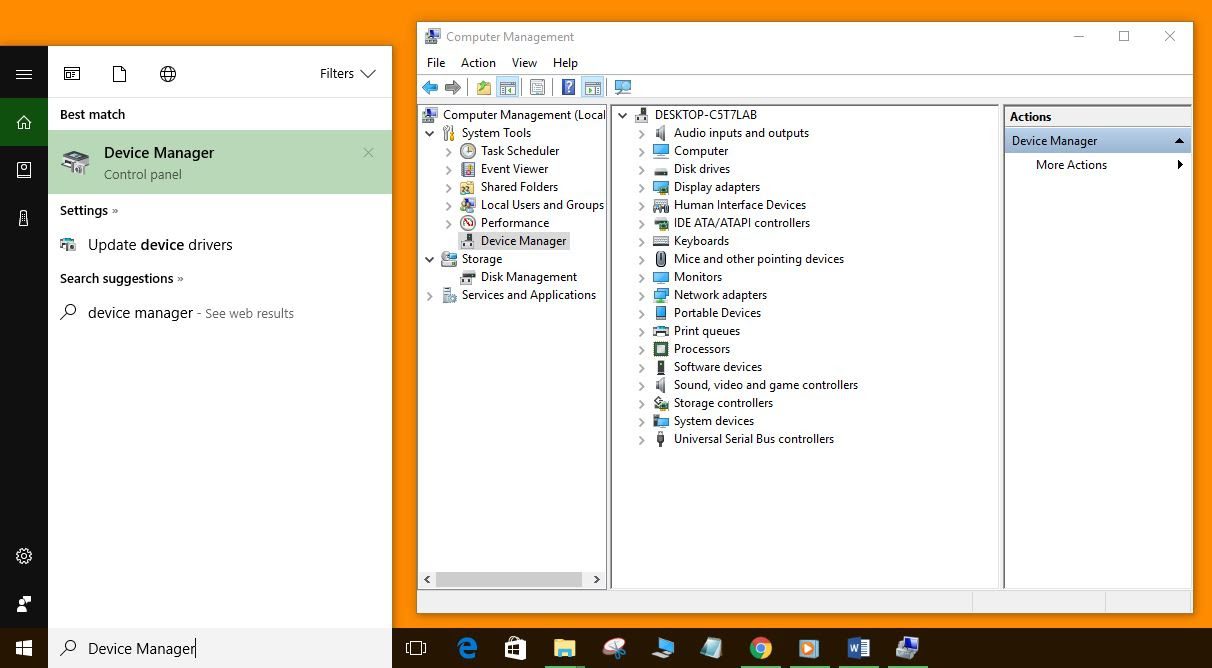Image resolution: width=1212 pixels, height=668 pixels.
Task: Expand the Display adapters node
Action: [642, 187]
